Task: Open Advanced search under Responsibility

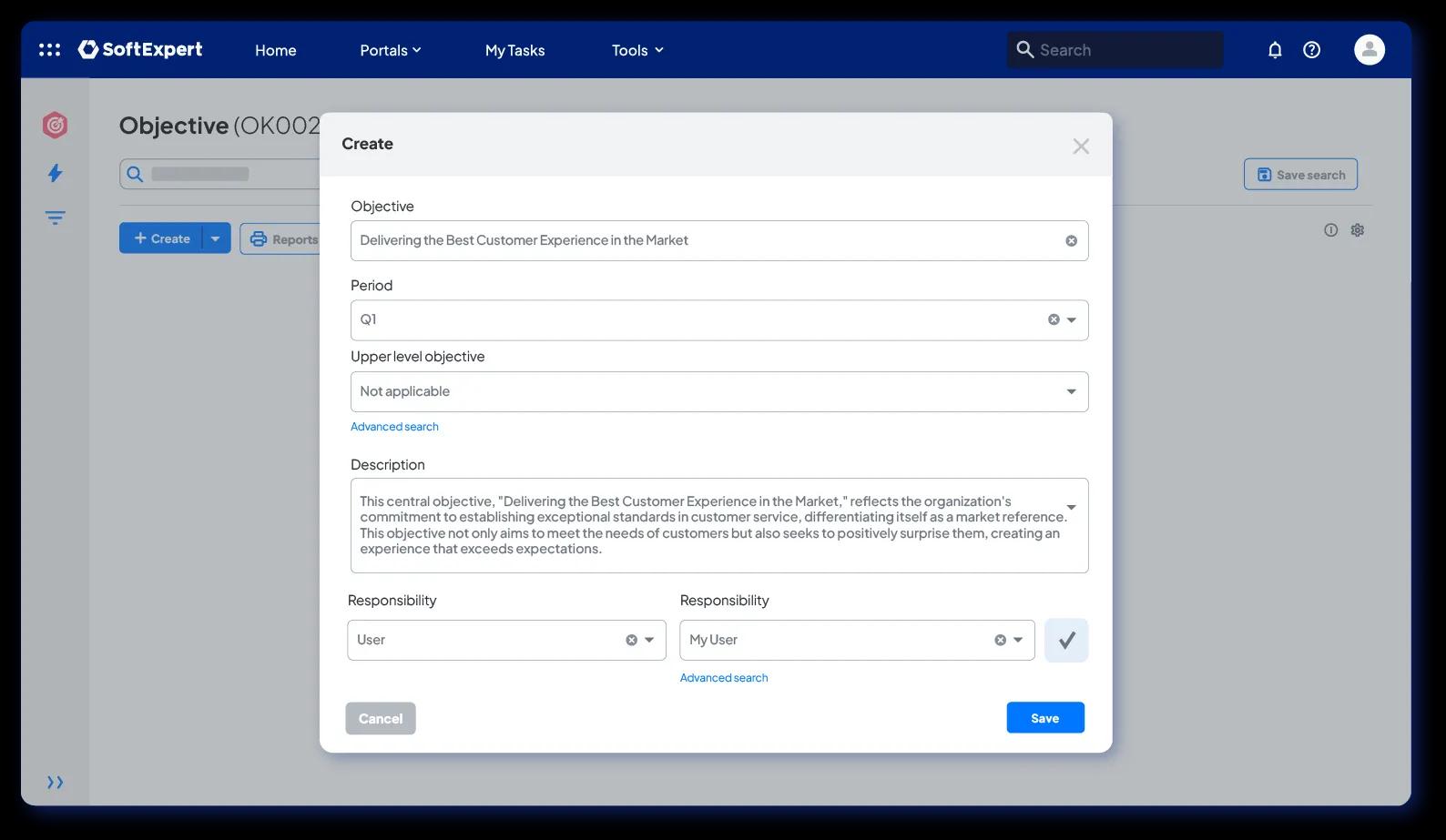Action: [x=724, y=678]
